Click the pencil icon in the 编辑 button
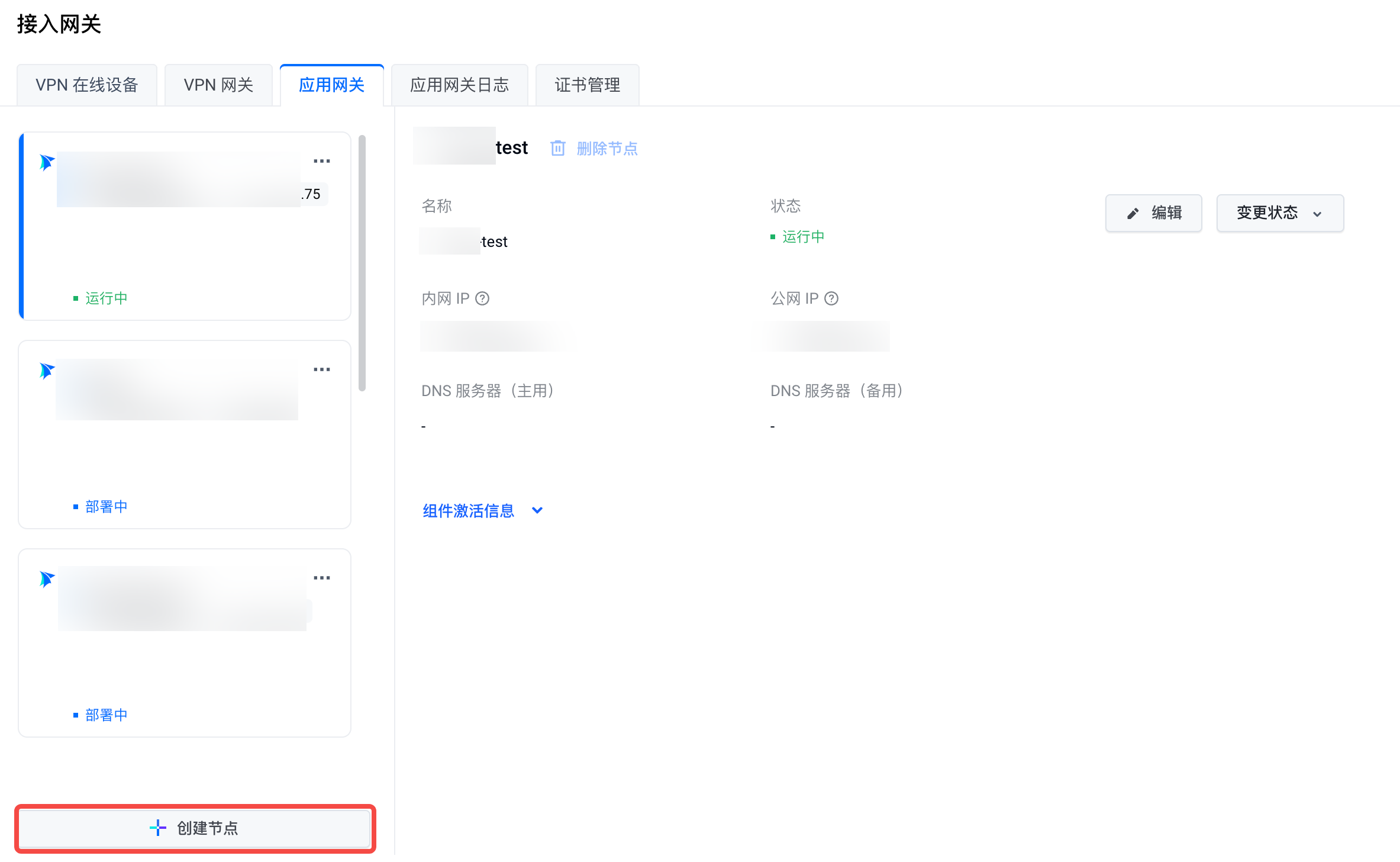 1133,213
